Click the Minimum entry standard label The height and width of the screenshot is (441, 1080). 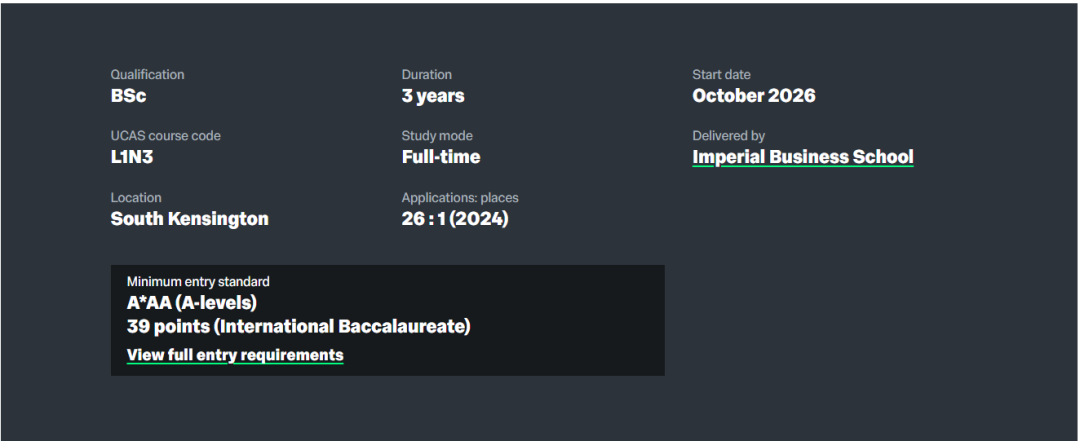coord(198,282)
